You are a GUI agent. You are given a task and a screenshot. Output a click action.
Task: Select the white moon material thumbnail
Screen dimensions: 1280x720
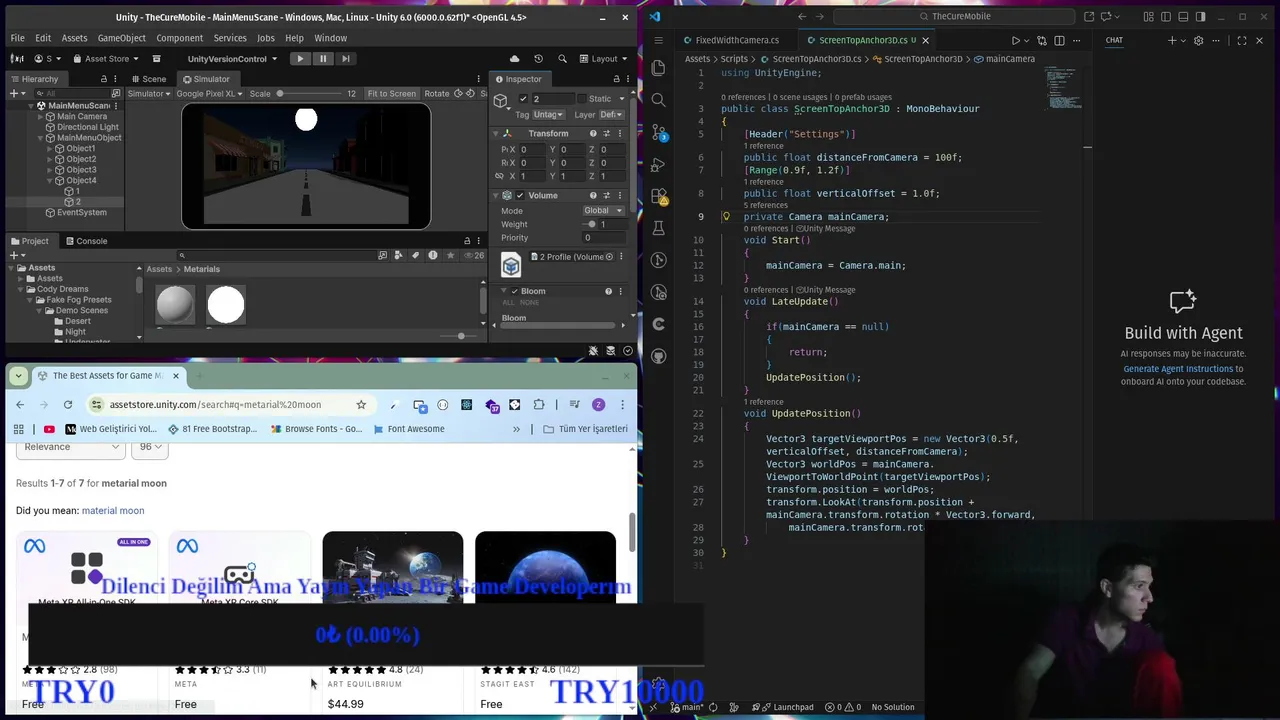(x=226, y=305)
